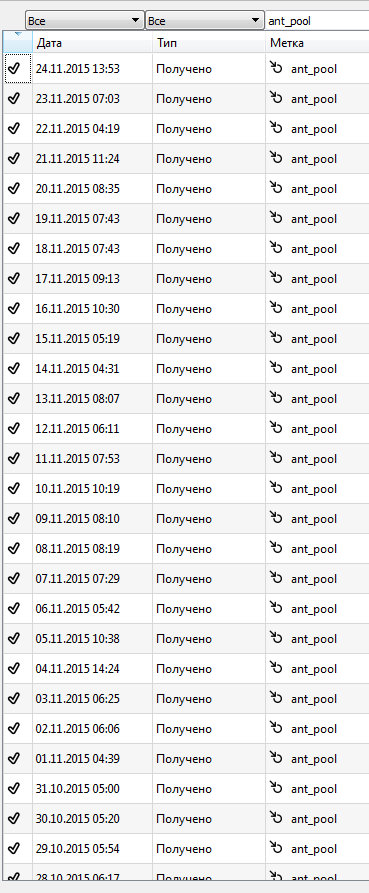
Task: Click confirmed checkmark icon for 31.10.2015 05:00
Action: click(14, 789)
